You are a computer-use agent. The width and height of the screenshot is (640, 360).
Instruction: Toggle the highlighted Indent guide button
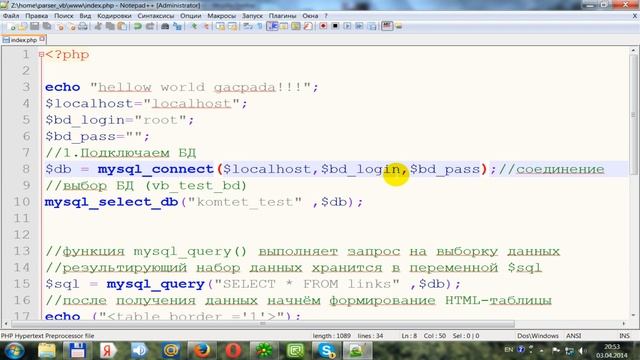pos(272,27)
